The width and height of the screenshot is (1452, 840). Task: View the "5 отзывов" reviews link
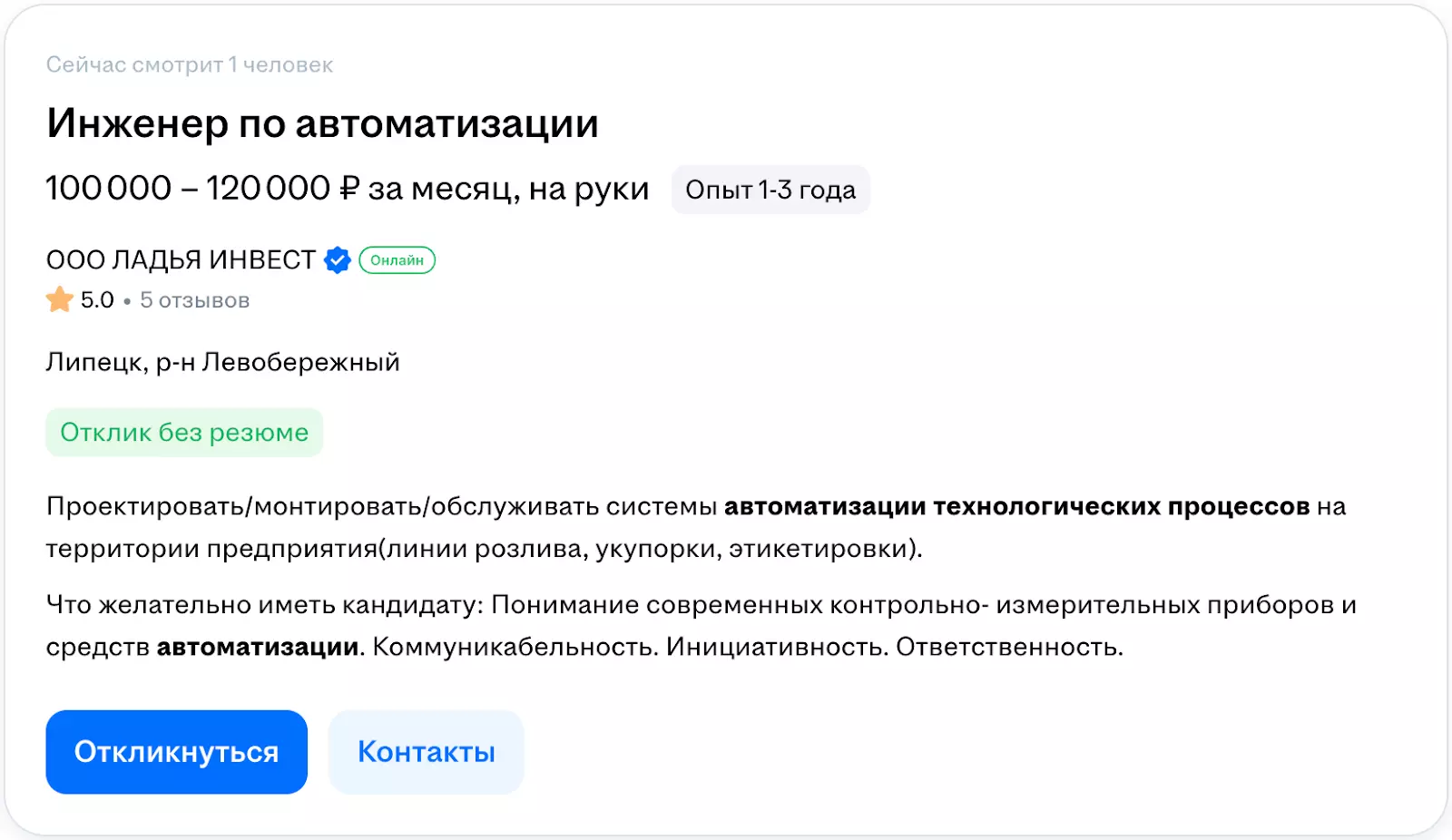pyautogui.click(x=194, y=300)
